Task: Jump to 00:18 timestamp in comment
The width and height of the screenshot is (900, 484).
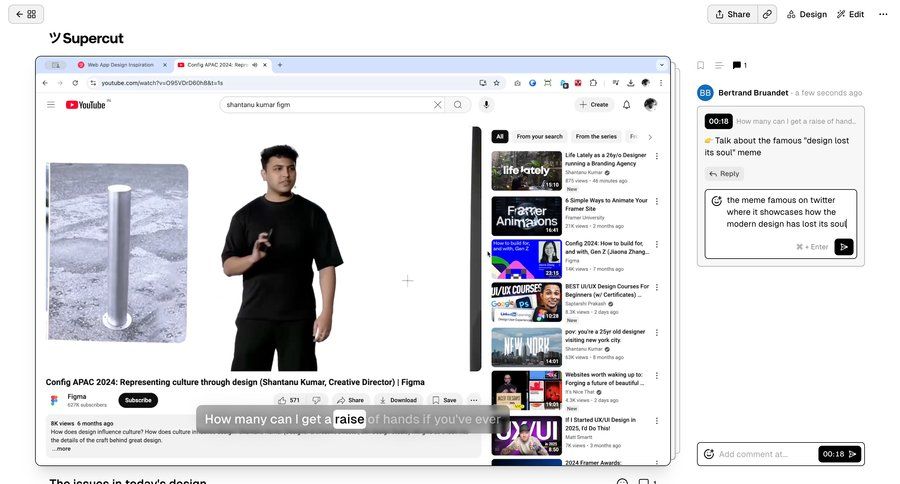Action: (718, 121)
